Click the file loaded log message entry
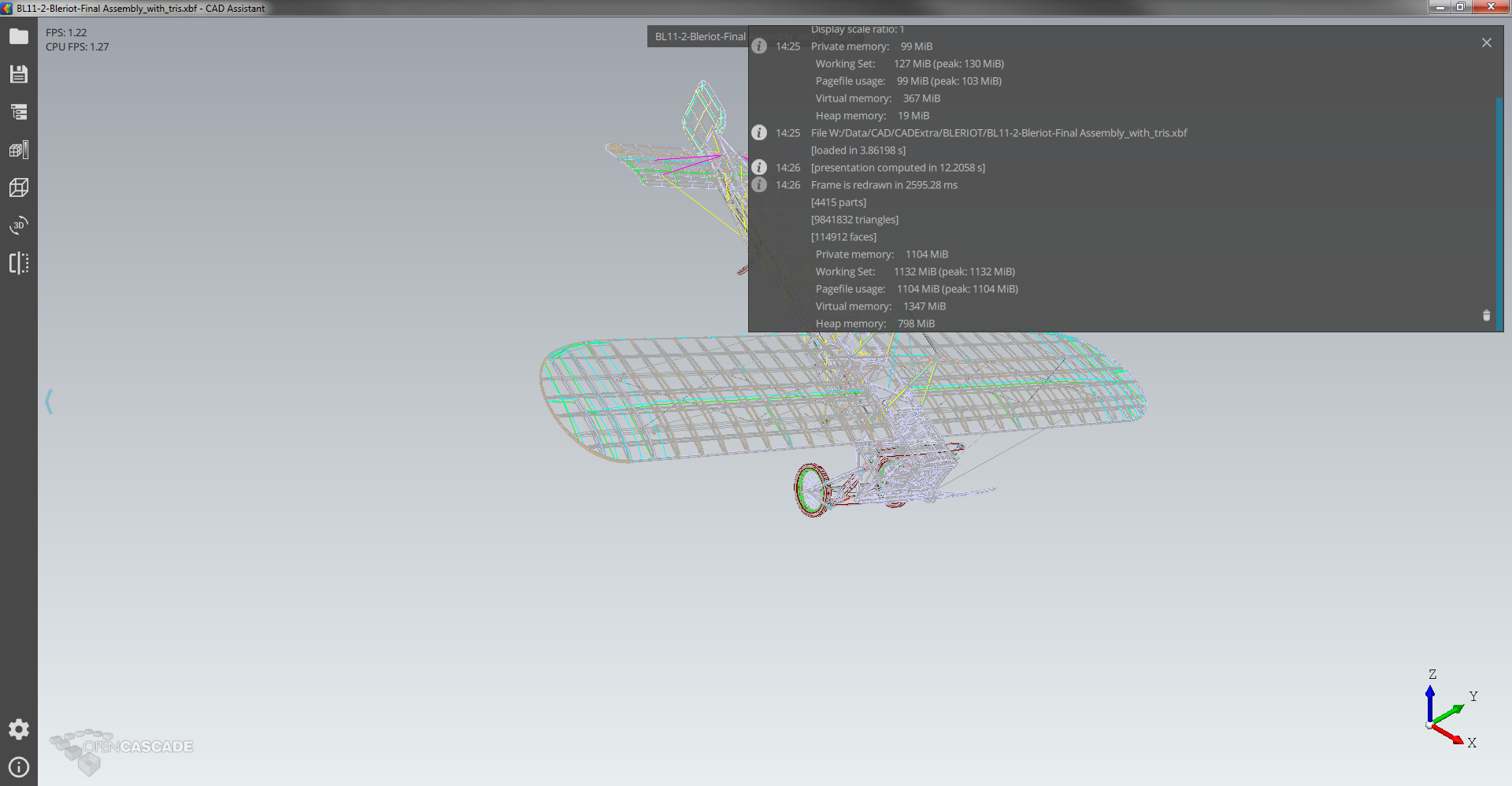Image resolution: width=1512 pixels, height=786 pixels. (999, 133)
